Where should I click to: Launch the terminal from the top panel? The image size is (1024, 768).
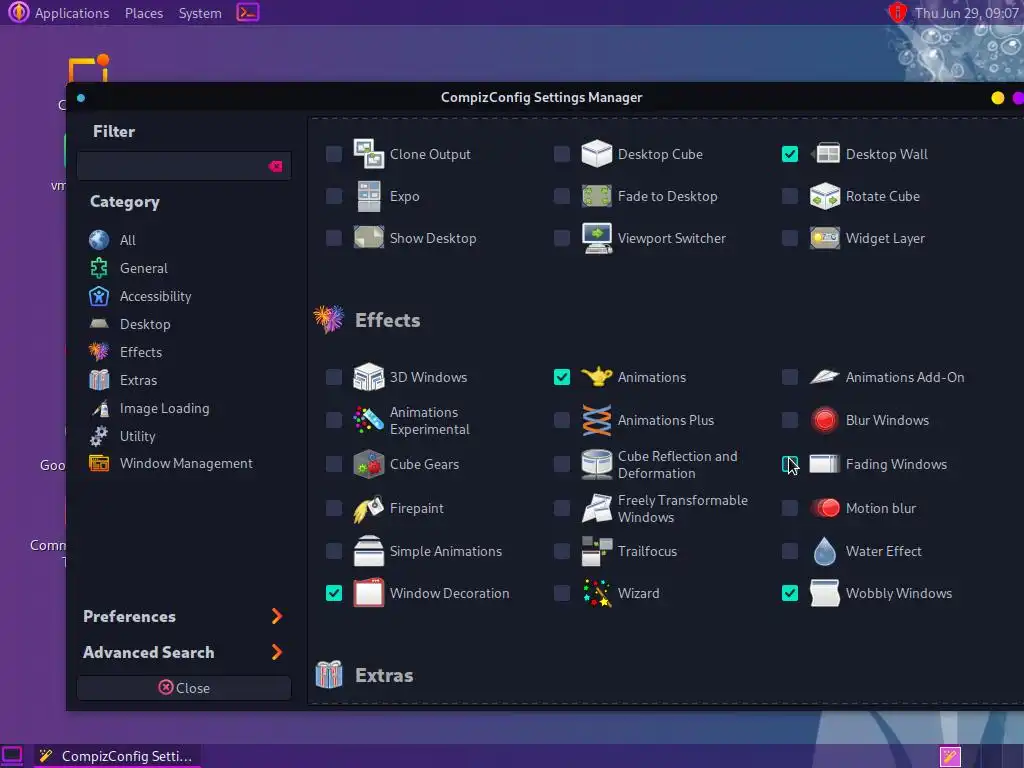[x=248, y=12]
